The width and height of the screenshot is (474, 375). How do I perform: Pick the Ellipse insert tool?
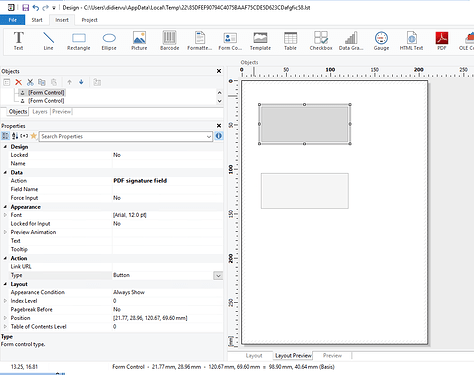click(x=109, y=41)
